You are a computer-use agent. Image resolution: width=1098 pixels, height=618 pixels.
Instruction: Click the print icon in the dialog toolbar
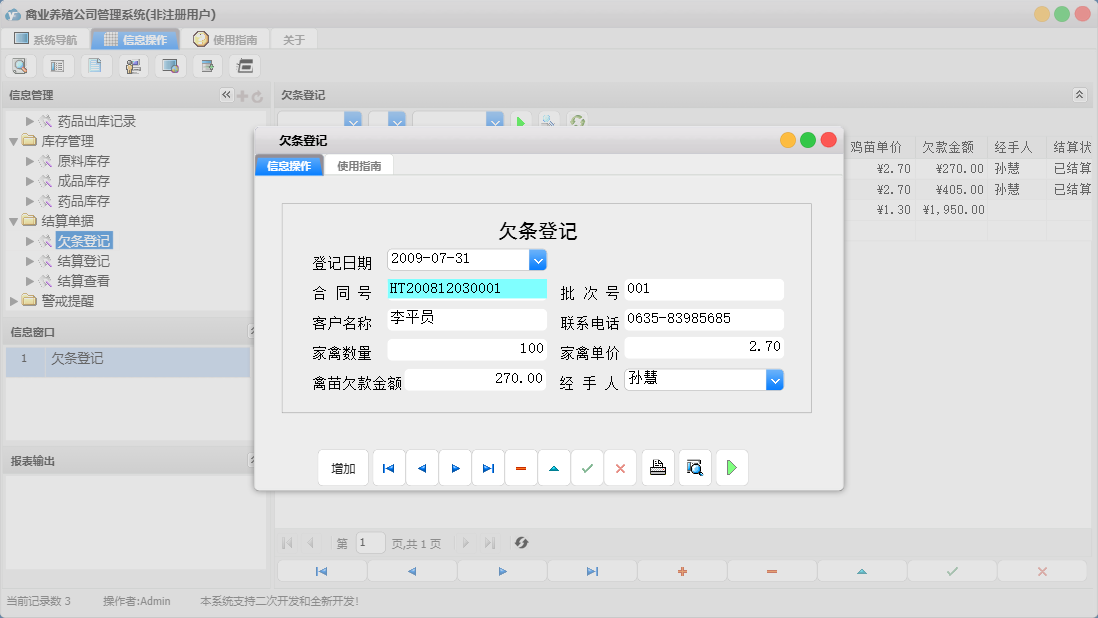point(657,467)
